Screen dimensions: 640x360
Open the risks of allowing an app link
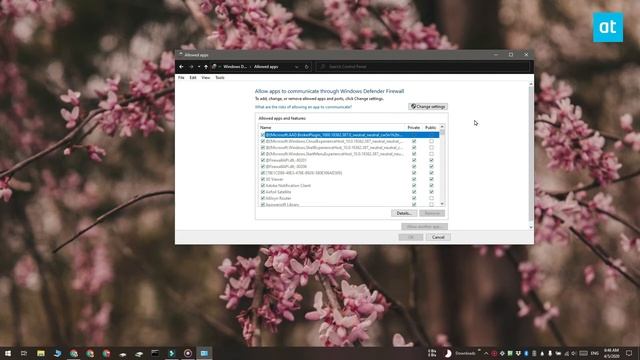click(x=303, y=107)
